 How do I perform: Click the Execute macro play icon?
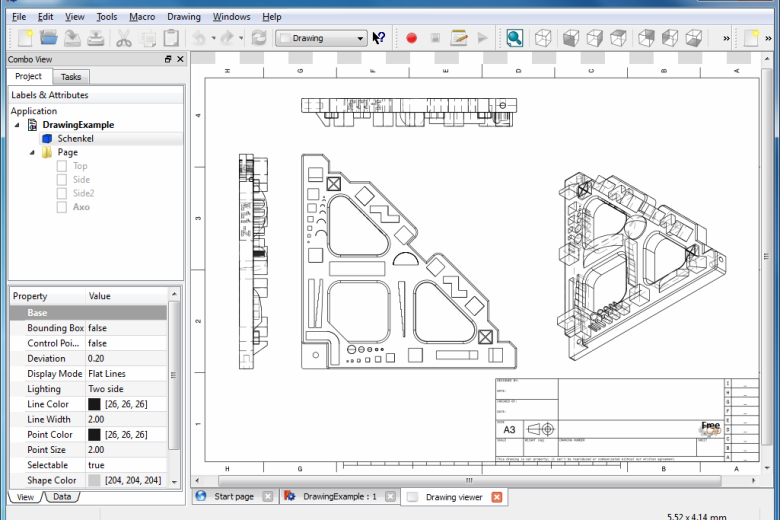point(482,38)
